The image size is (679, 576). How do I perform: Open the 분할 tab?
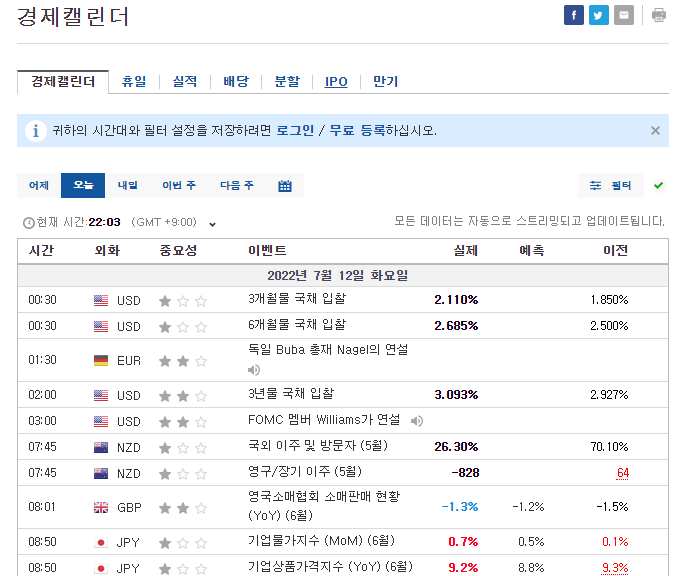click(x=287, y=81)
